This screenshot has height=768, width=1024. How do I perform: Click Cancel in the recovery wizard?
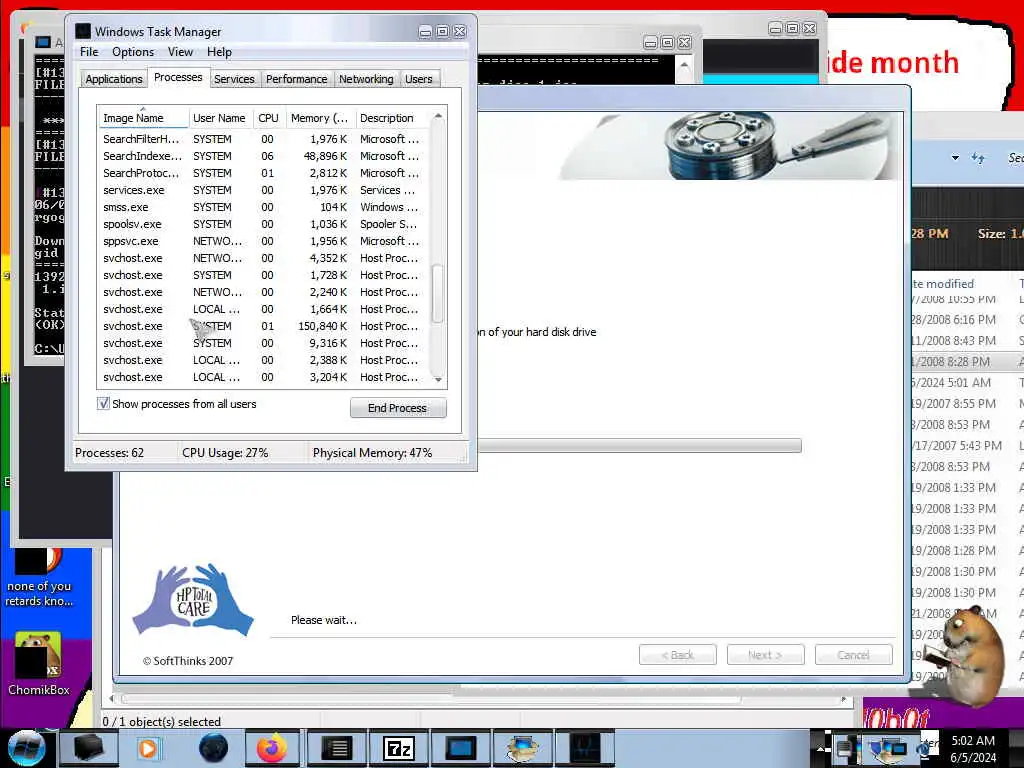854,654
